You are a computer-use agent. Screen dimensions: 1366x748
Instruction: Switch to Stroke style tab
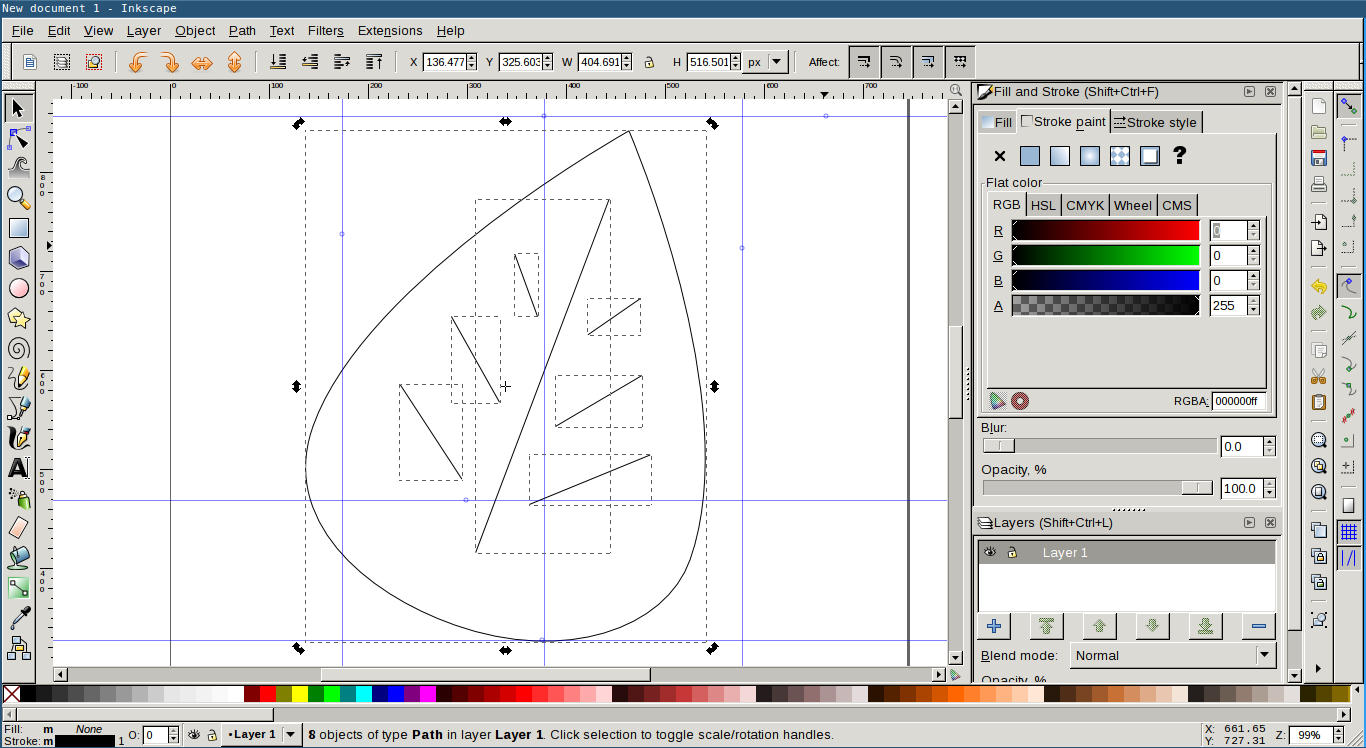tap(1155, 122)
